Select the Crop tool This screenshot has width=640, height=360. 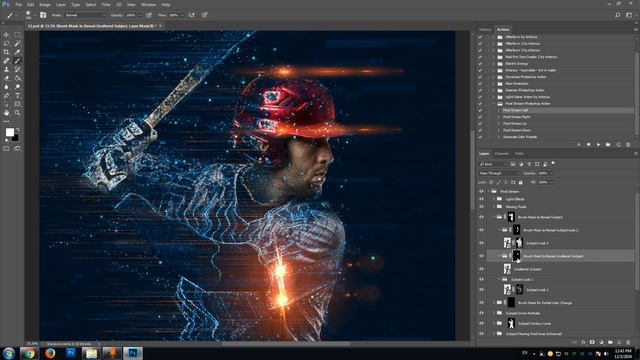(x=6, y=52)
